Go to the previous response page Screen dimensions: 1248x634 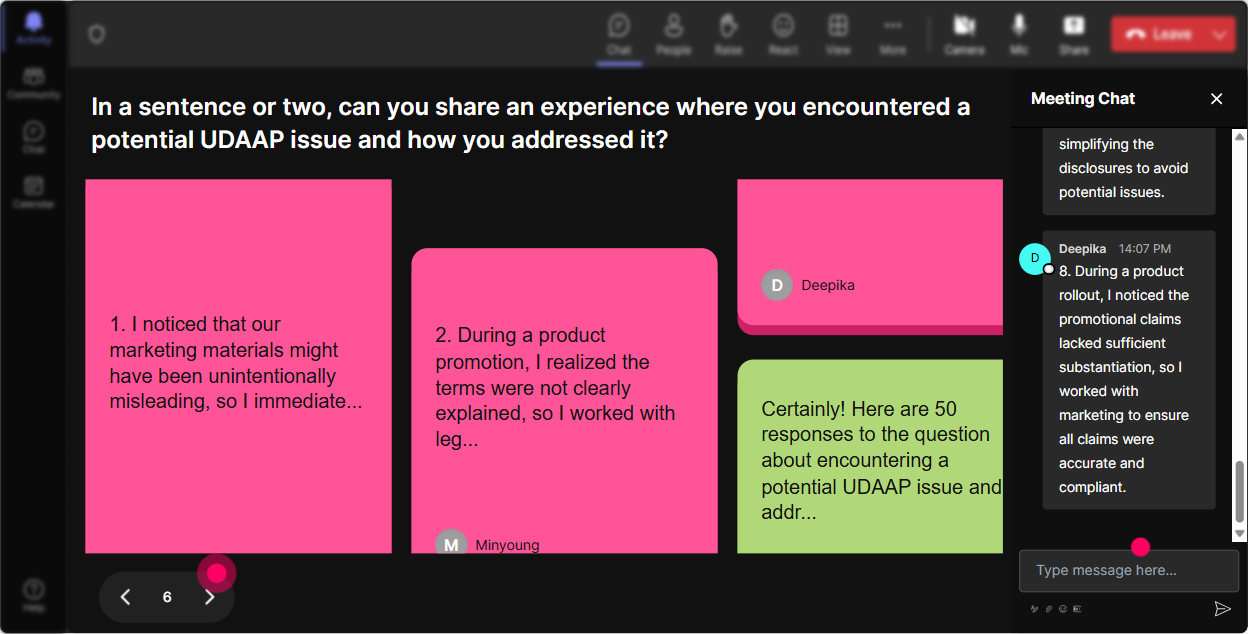point(125,597)
